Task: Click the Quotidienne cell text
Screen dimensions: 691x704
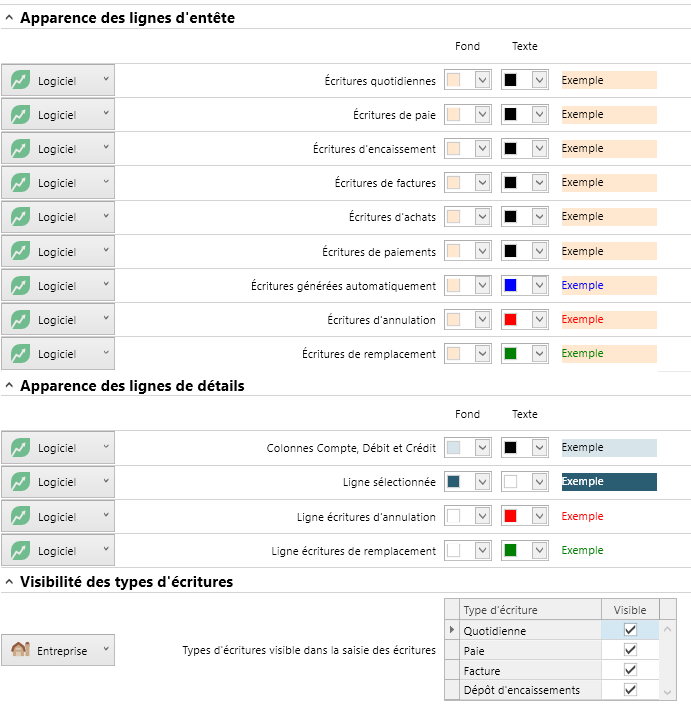Action: coord(495,631)
